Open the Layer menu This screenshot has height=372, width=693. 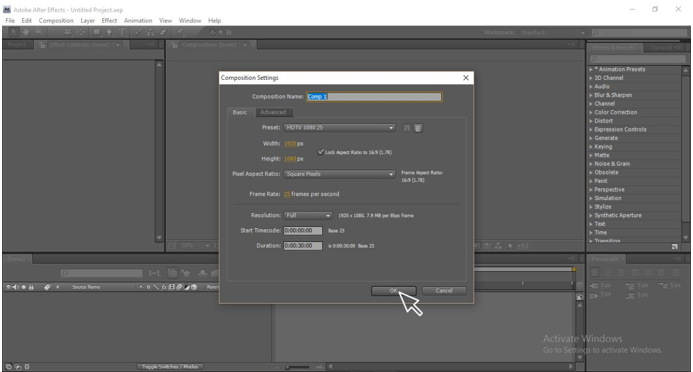88,20
